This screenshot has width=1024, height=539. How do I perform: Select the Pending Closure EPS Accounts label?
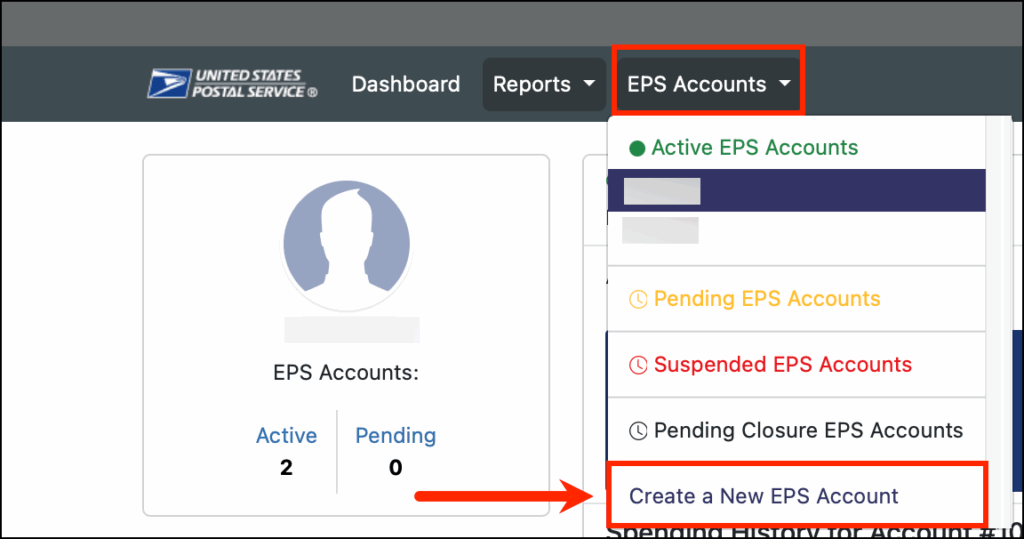tap(808, 431)
